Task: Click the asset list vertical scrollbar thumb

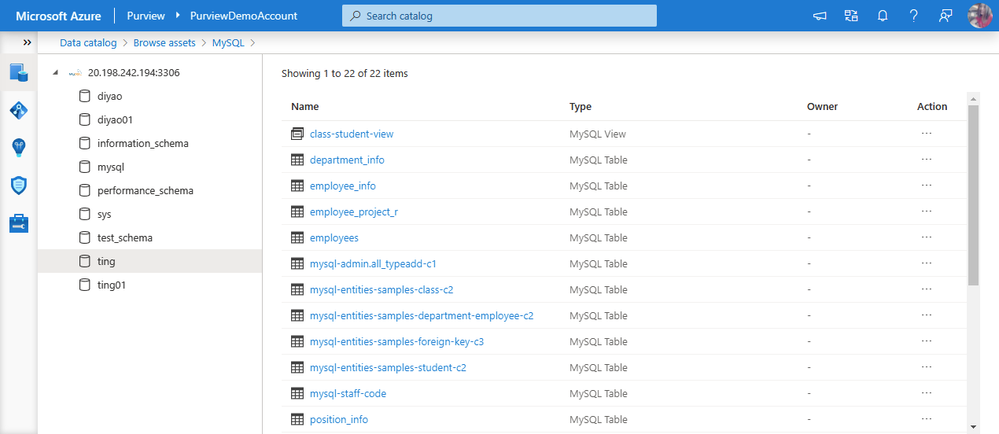Action: (973, 195)
